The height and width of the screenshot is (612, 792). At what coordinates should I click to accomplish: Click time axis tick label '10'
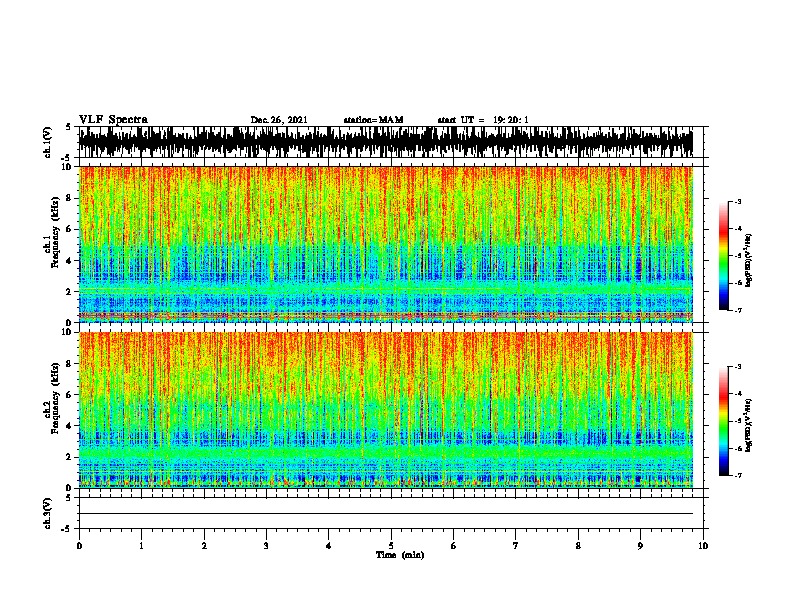[703, 546]
